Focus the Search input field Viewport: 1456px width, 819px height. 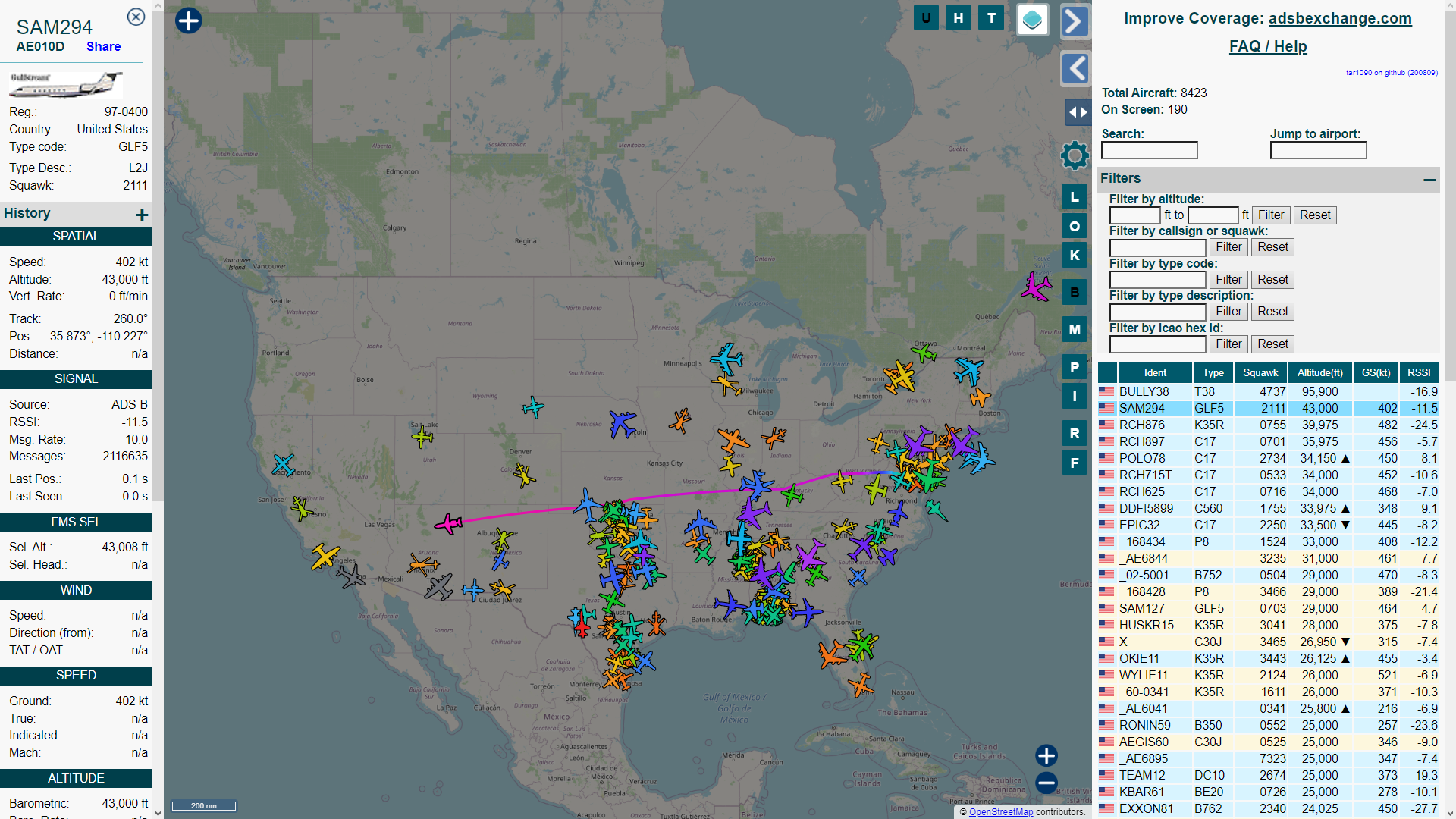tap(1150, 150)
